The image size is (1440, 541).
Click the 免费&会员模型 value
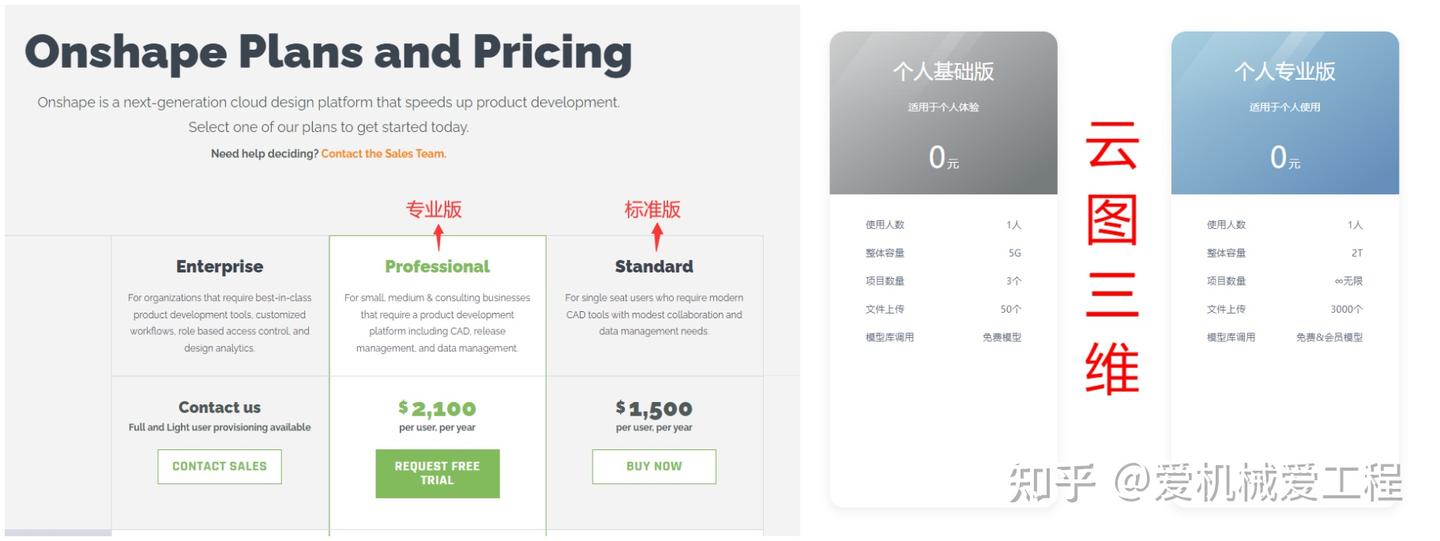coord(1329,338)
